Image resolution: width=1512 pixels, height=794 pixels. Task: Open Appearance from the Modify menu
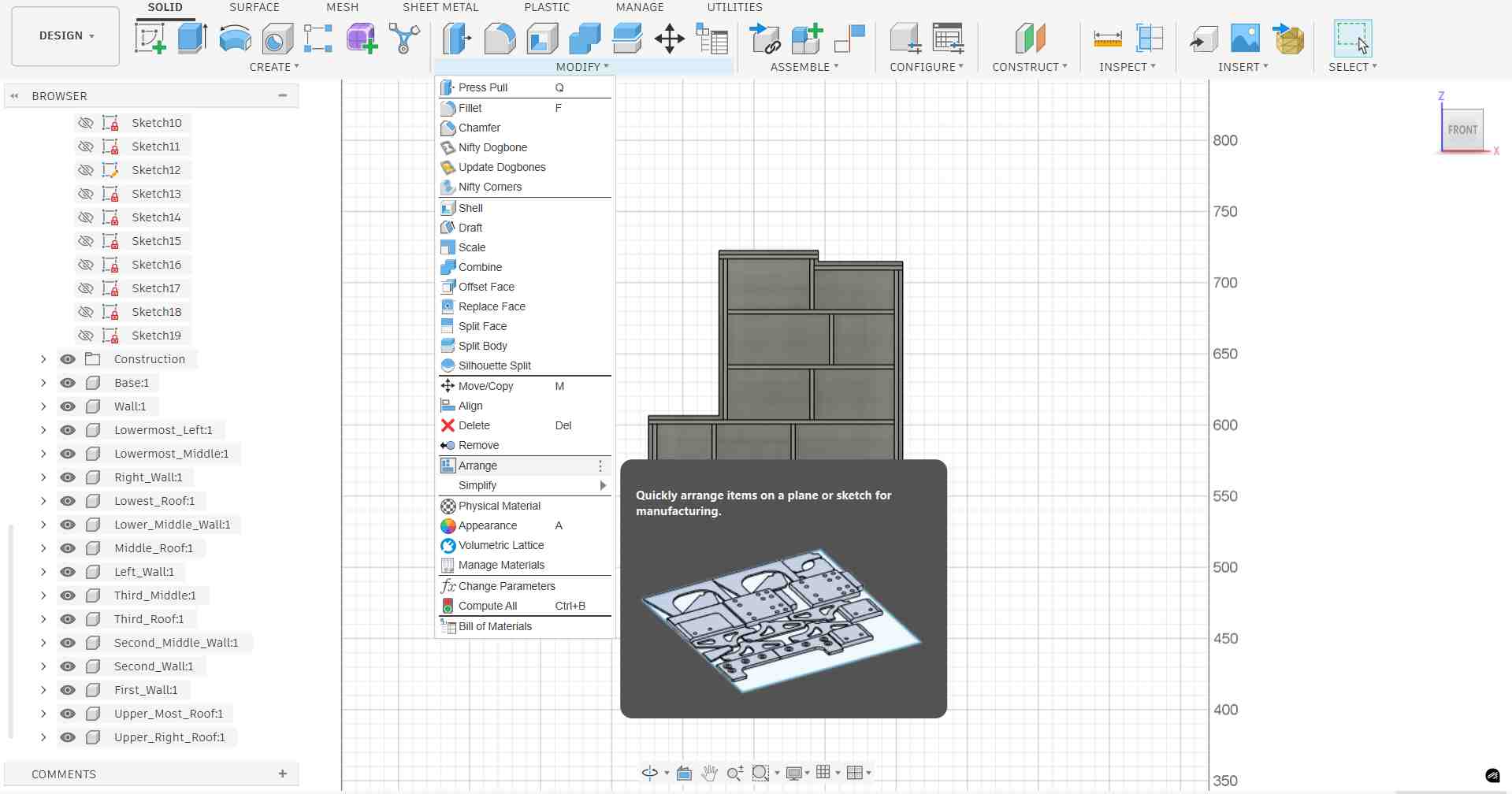pyautogui.click(x=487, y=525)
